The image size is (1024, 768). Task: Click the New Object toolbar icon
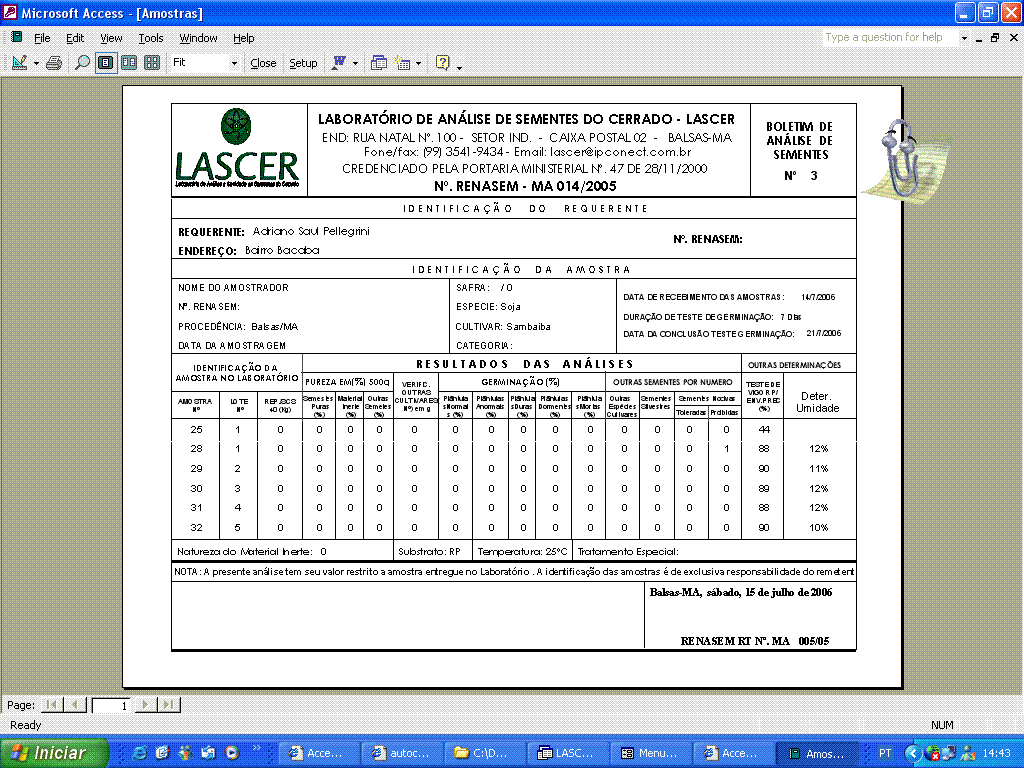point(403,63)
